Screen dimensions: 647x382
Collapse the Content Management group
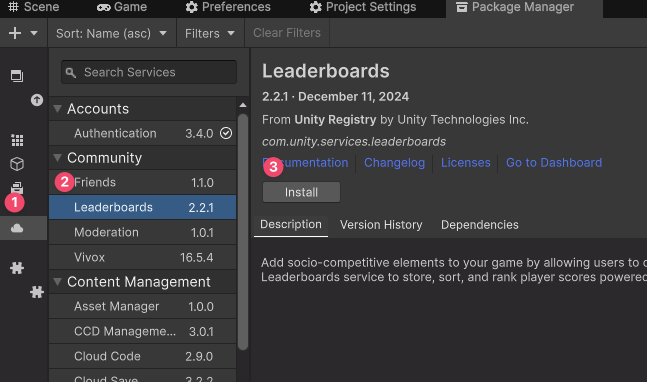[58, 282]
